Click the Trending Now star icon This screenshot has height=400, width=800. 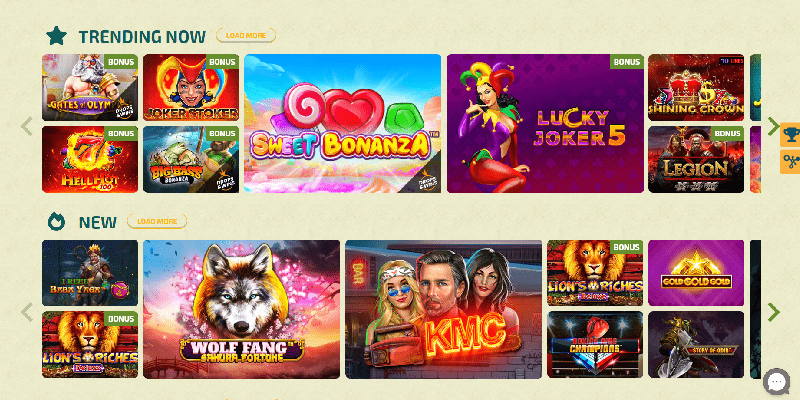(x=57, y=36)
